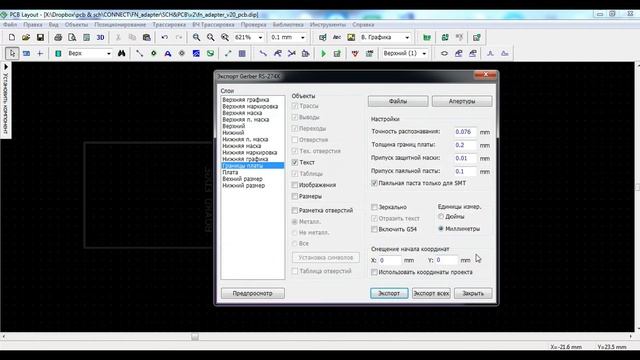Enable the Разметка отверстий checkbox
640x360 pixels.
point(295,211)
